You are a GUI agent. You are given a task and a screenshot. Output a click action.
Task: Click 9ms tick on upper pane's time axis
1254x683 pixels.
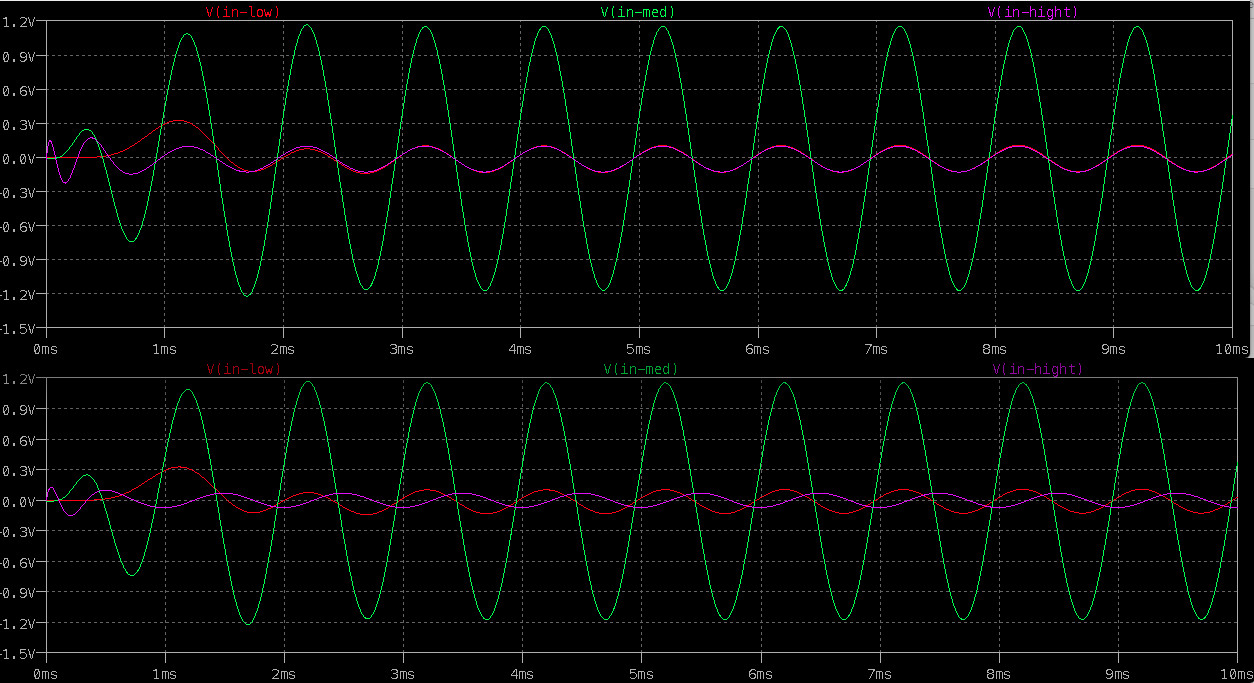pos(1113,349)
